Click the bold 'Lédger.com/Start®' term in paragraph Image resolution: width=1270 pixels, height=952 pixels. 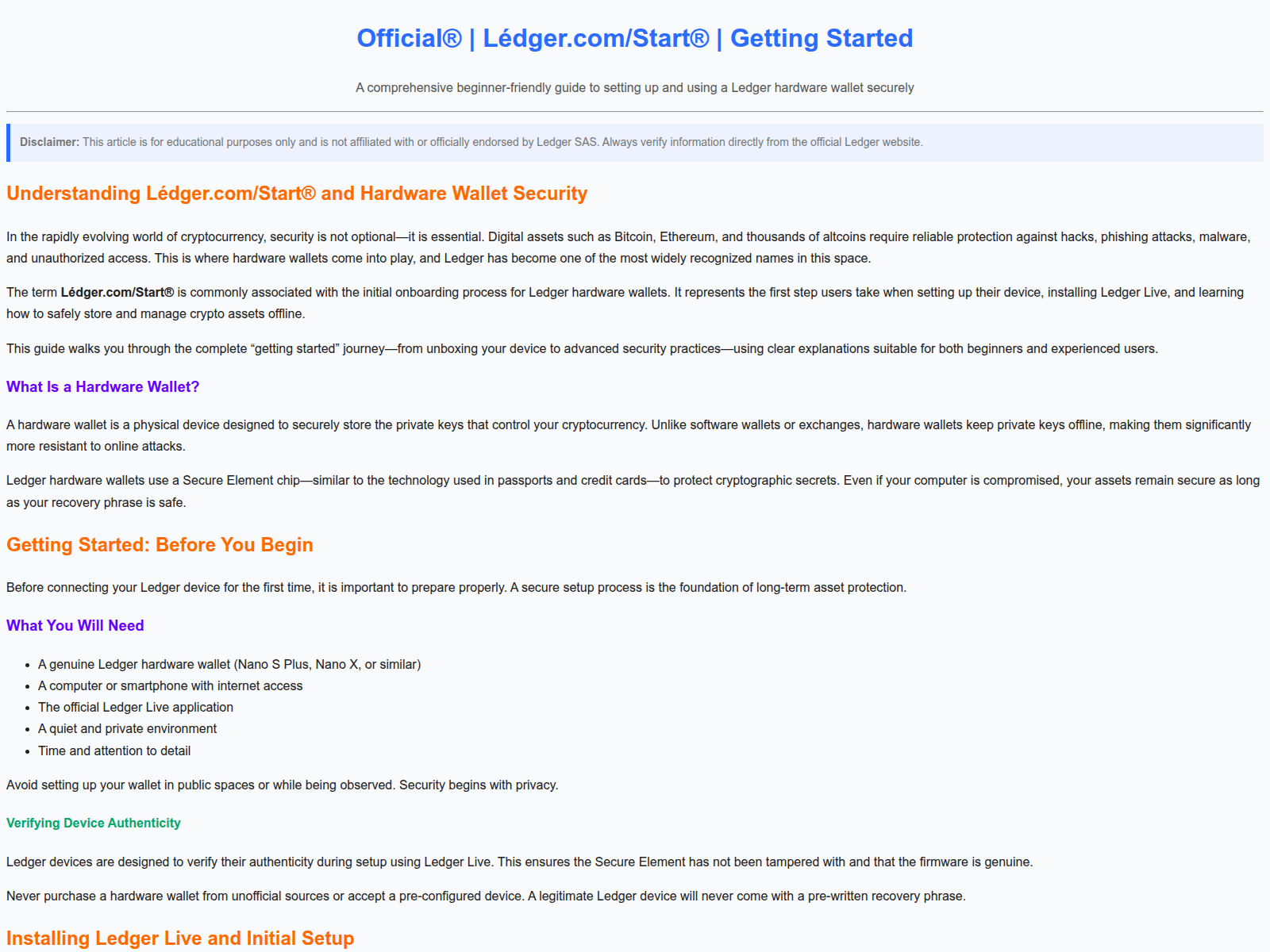(x=117, y=292)
